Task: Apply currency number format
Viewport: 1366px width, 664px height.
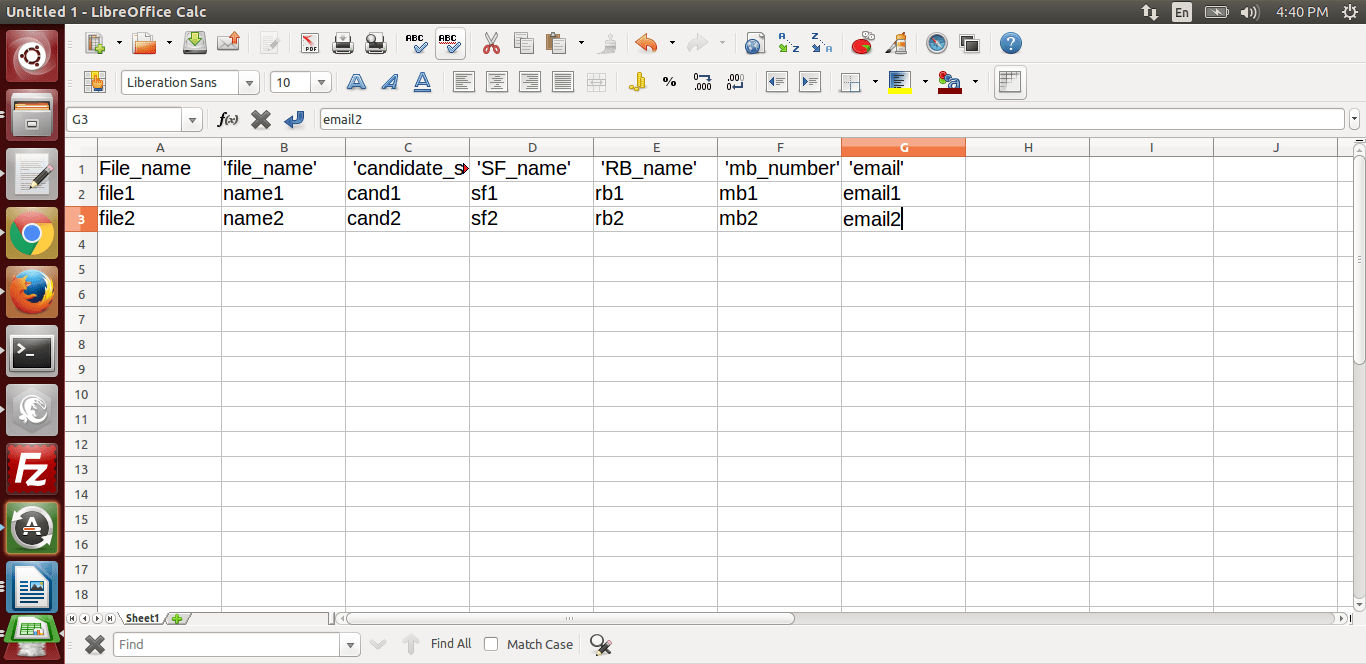Action: pyautogui.click(x=638, y=82)
